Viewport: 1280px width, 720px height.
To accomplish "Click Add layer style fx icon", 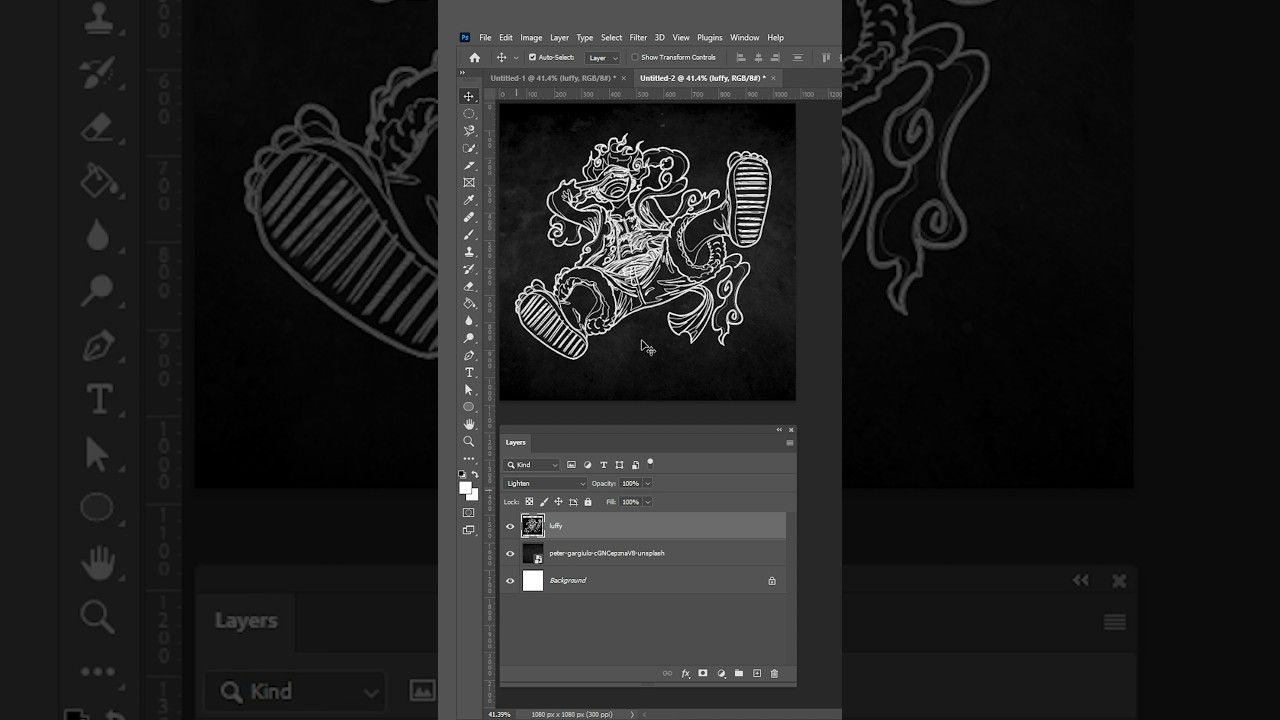I will tap(686, 674).
